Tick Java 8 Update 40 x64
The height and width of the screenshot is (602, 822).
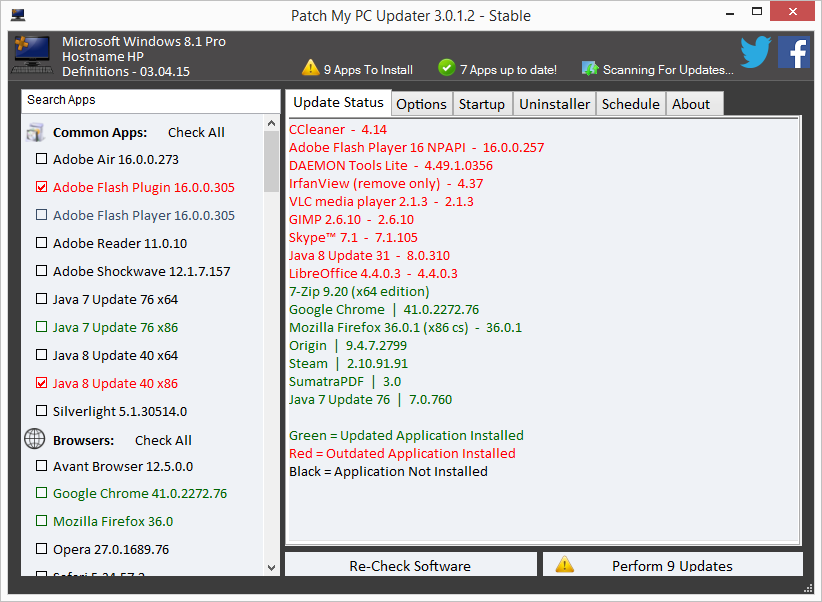coord(41,354)
